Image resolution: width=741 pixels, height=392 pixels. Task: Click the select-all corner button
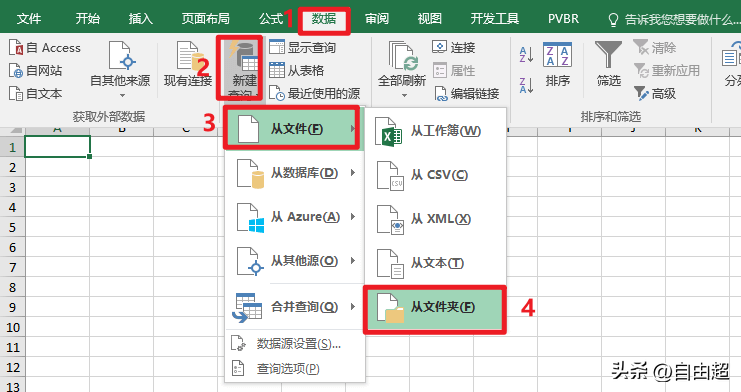pyautogui.click(x=12, y=130)
